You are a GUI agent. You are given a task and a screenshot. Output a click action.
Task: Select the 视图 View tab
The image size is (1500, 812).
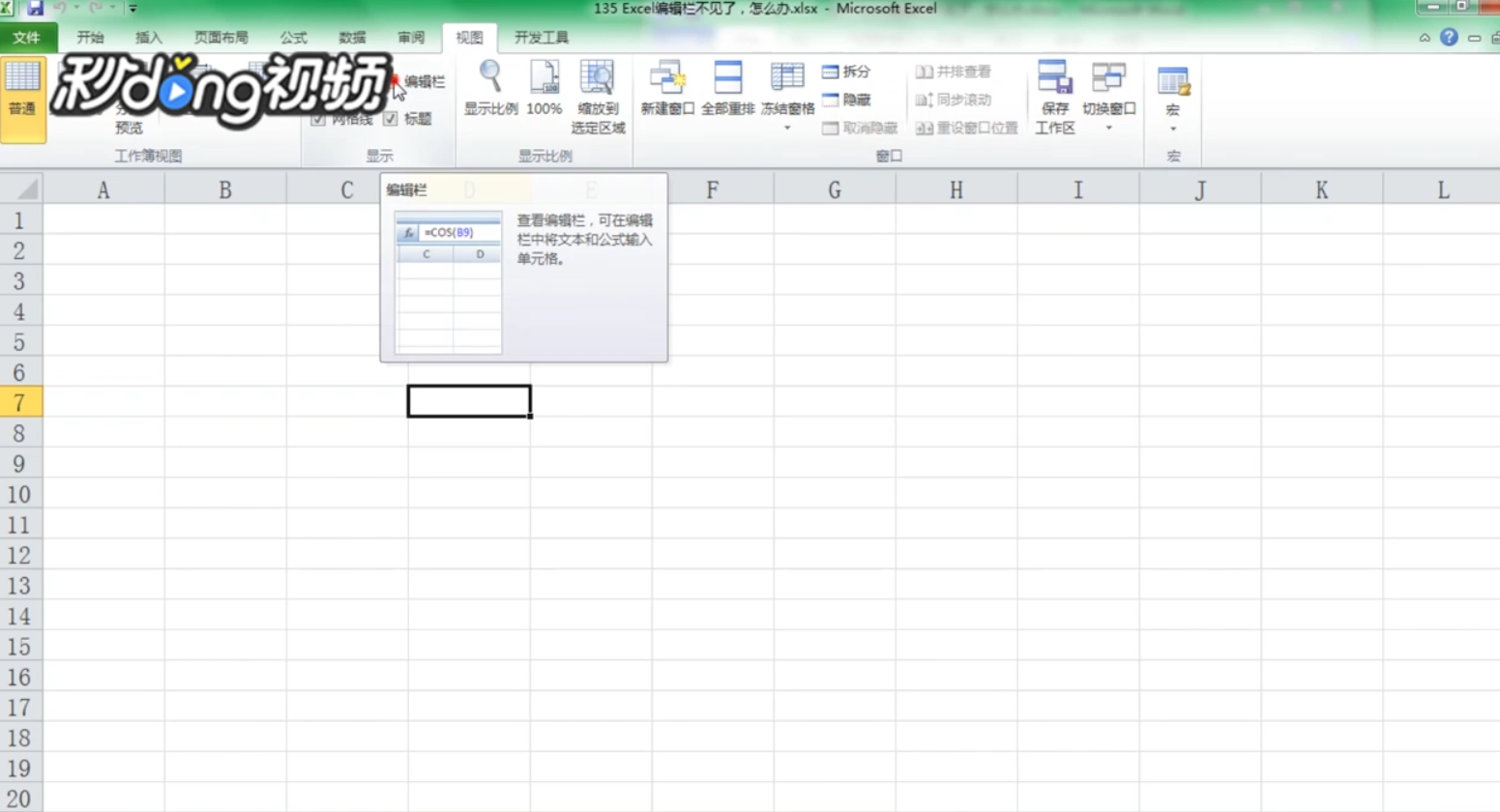click(x=469, y=38)
